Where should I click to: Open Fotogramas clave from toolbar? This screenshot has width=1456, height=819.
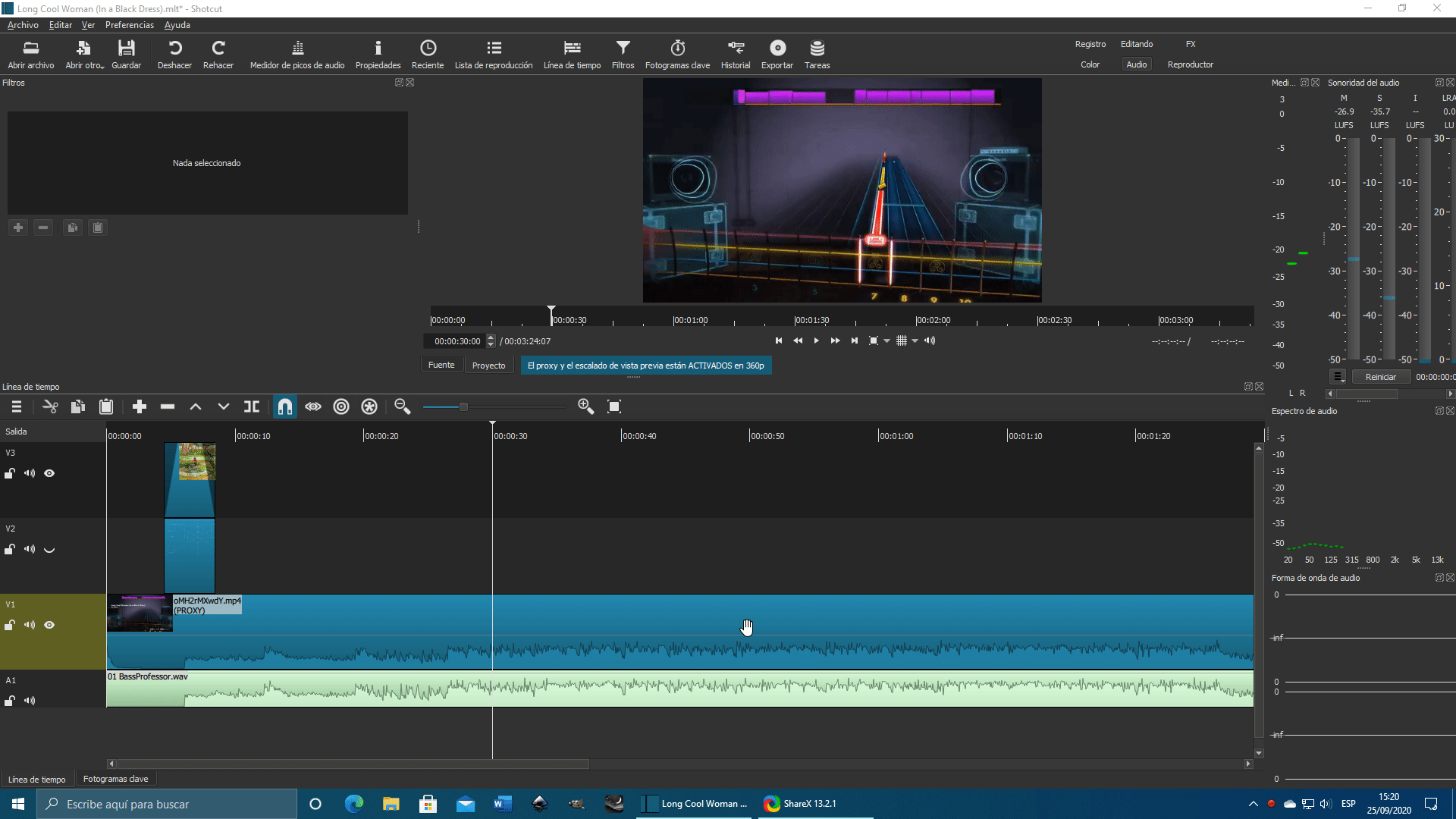[677, 55]
